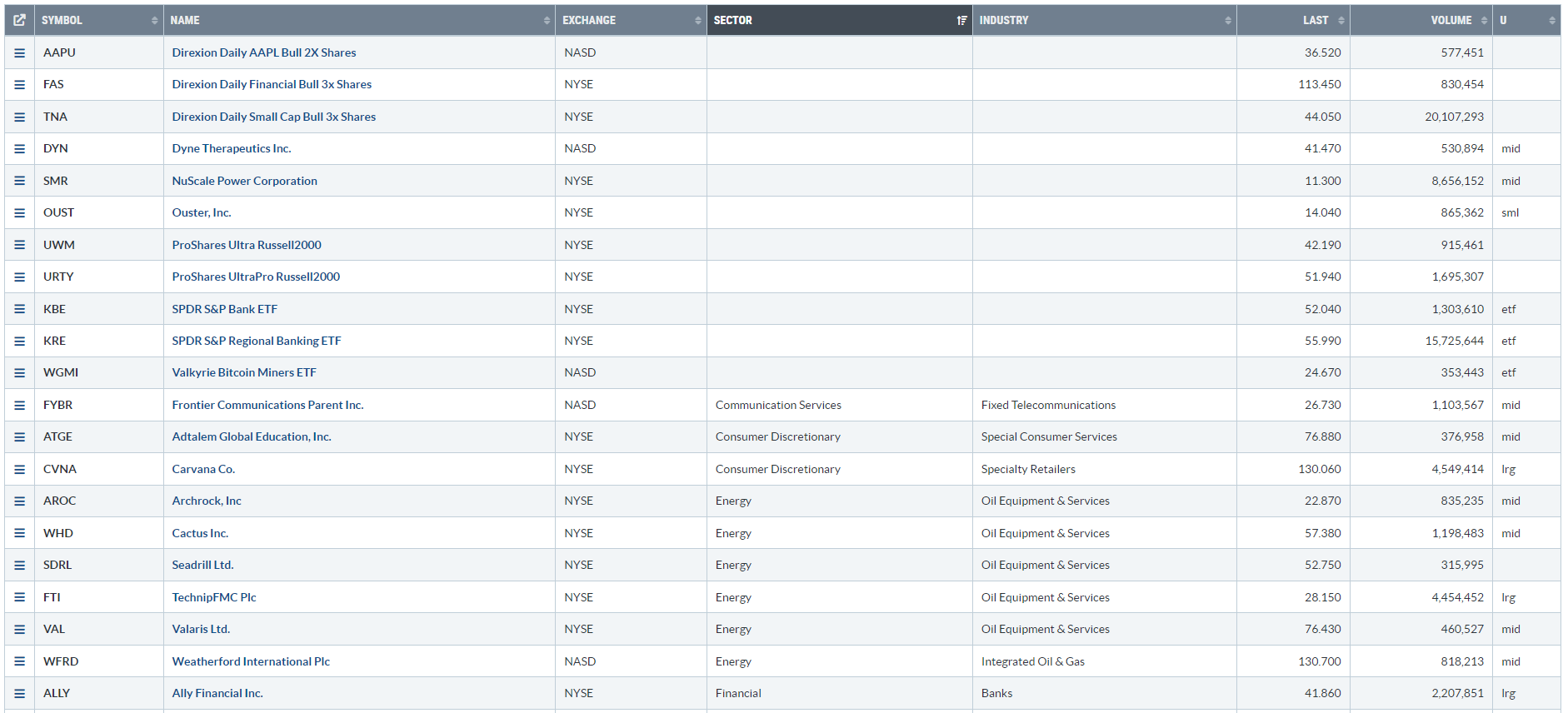Click the 15,725,644 volume value

(1454, 341)
